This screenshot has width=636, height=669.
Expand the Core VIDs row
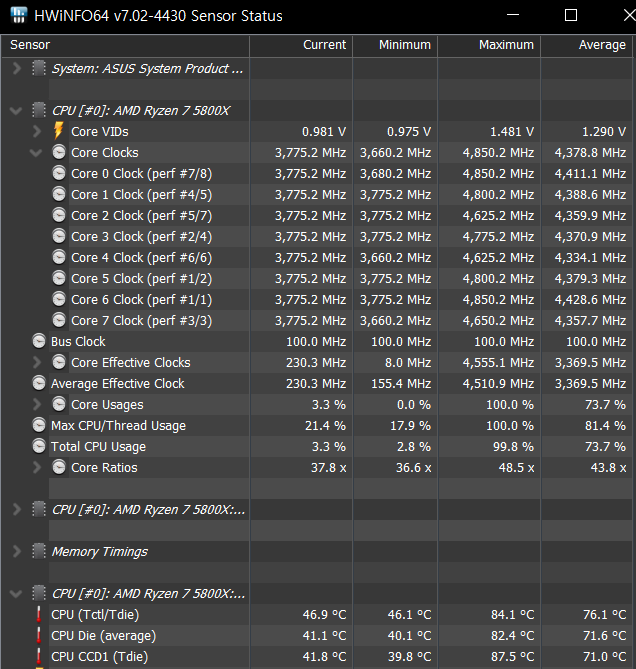click(37, 131)
